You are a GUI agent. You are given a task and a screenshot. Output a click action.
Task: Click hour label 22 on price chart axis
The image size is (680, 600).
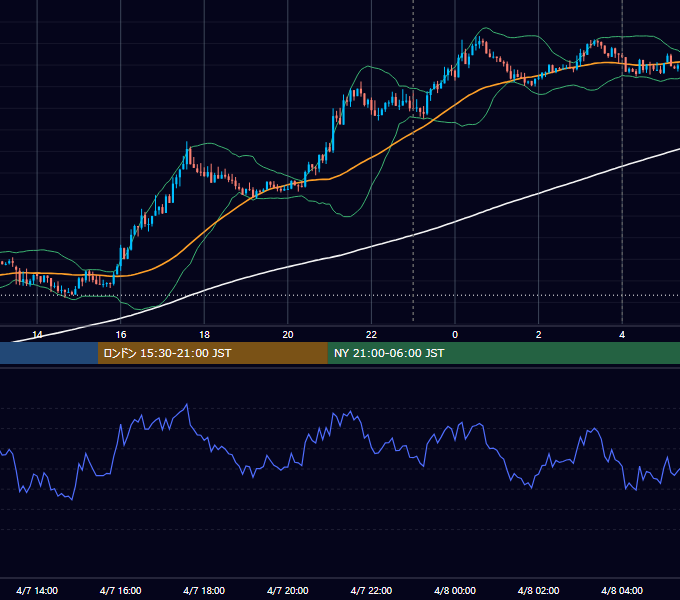[371, 334]
